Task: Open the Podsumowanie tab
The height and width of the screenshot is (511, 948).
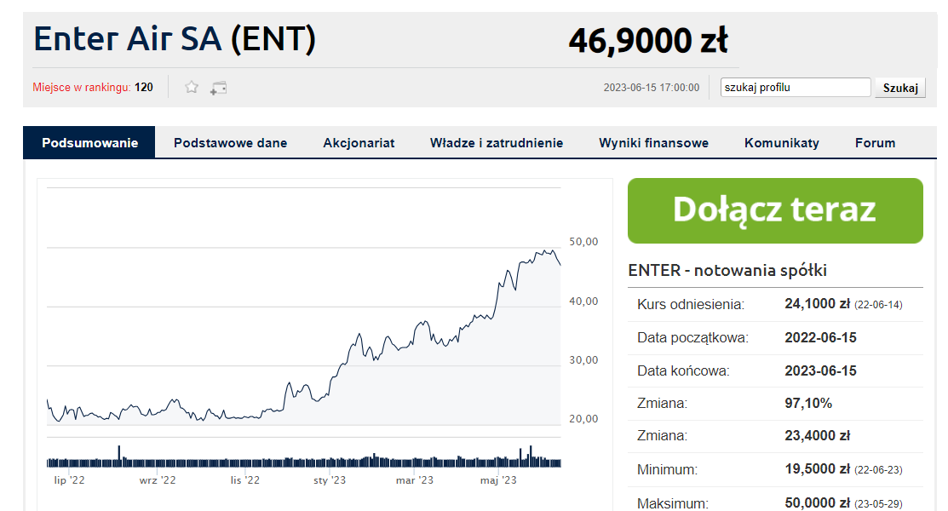Action: click(89, 143)
